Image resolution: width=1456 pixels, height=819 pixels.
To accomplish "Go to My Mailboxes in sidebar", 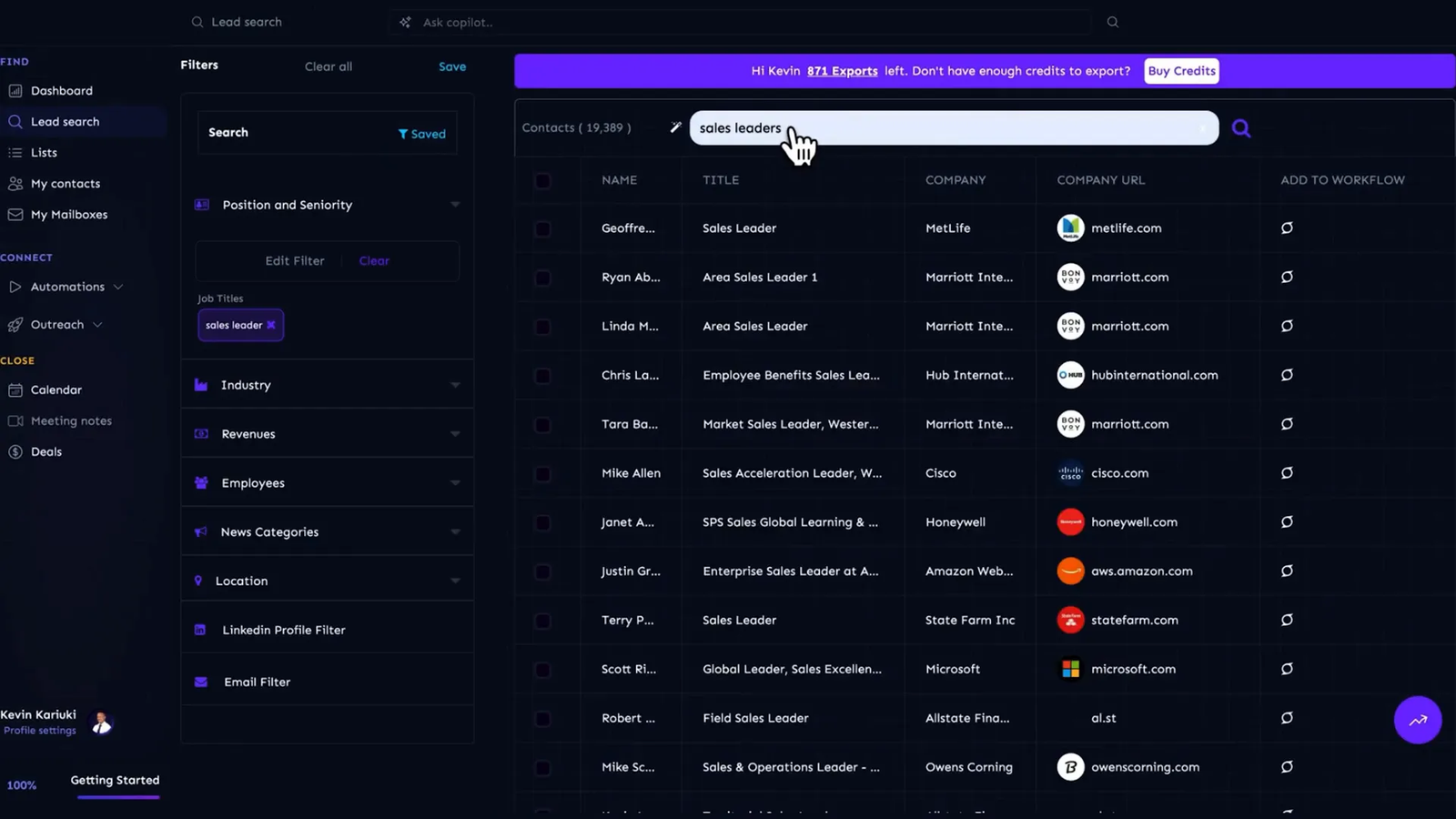I will pos(68,215).
